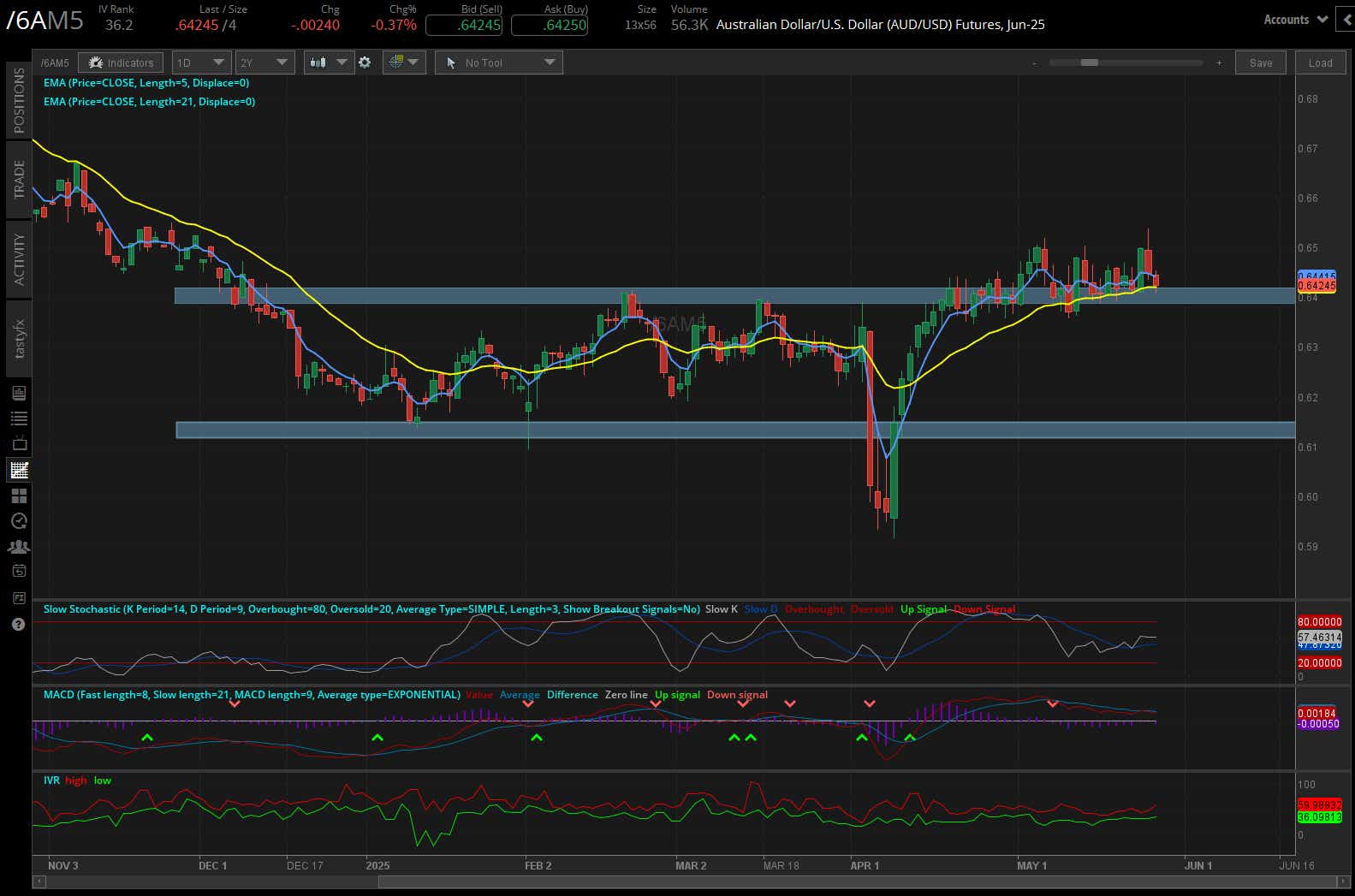Viewport: 1355px width, 896px height.
Task: Open the crosshair cursor mode dropdown
Action: (x=404, y=62)
